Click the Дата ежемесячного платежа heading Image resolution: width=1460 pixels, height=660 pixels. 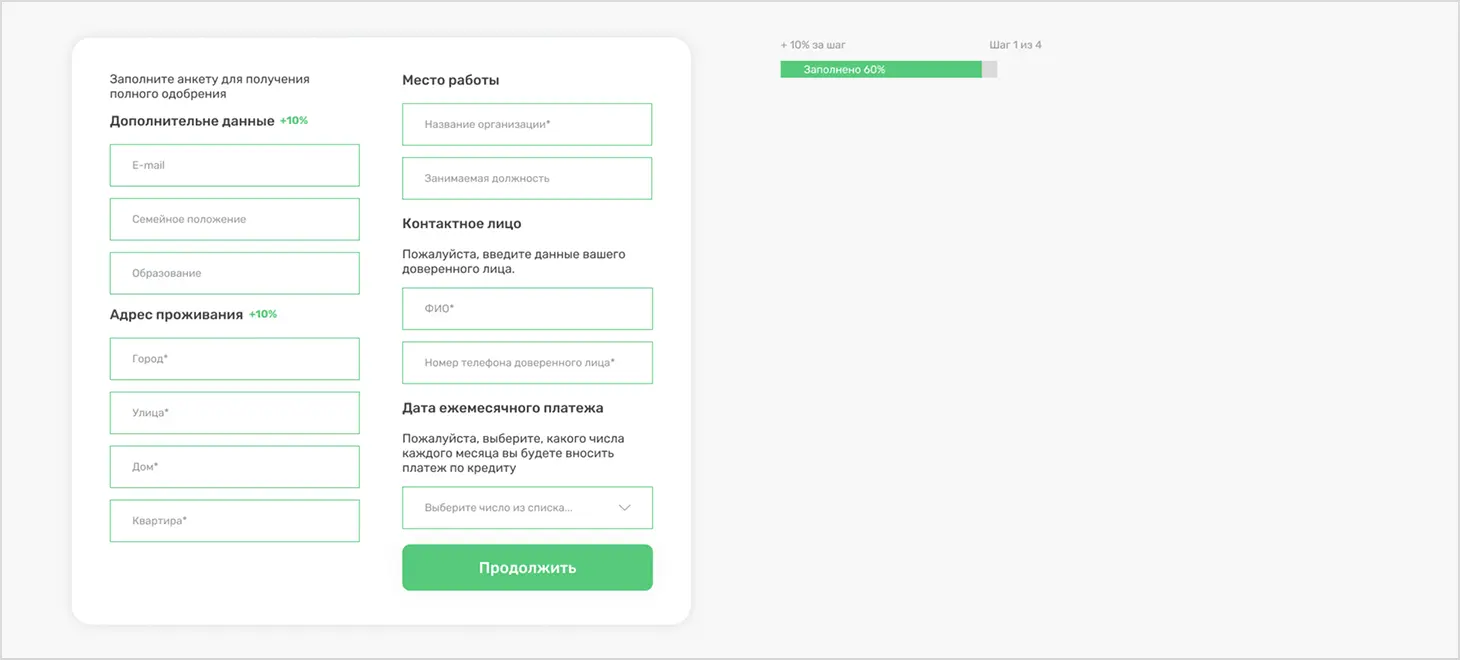[502, 408]
